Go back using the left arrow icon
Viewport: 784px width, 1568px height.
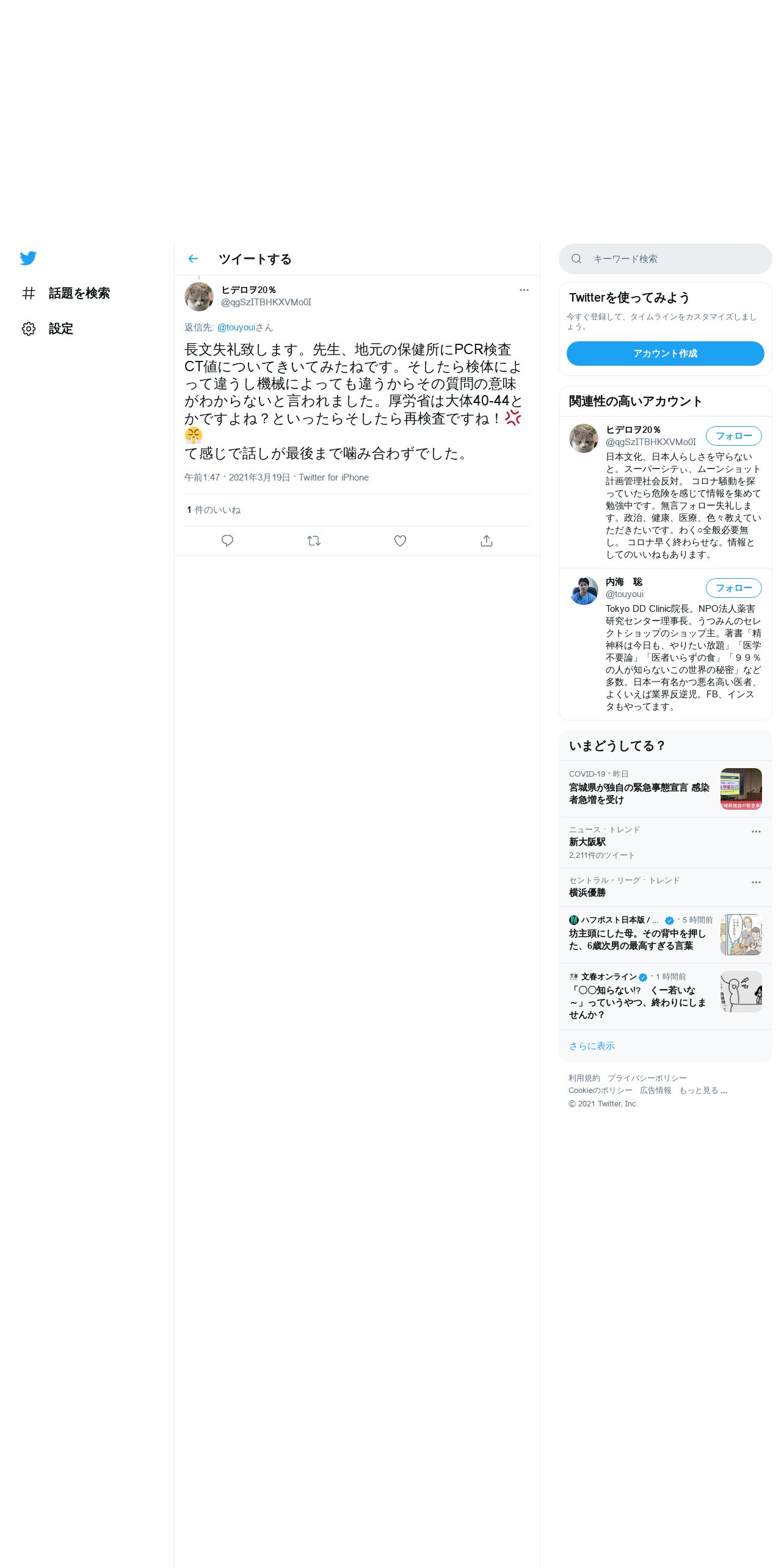pyautogui.click(x=193, y=259)
